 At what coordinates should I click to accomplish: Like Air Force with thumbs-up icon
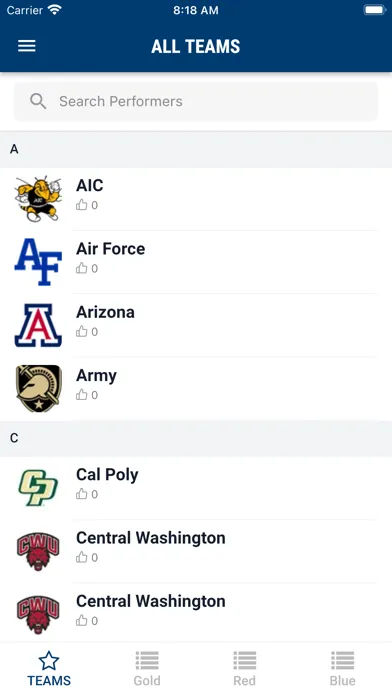point(82,268)
